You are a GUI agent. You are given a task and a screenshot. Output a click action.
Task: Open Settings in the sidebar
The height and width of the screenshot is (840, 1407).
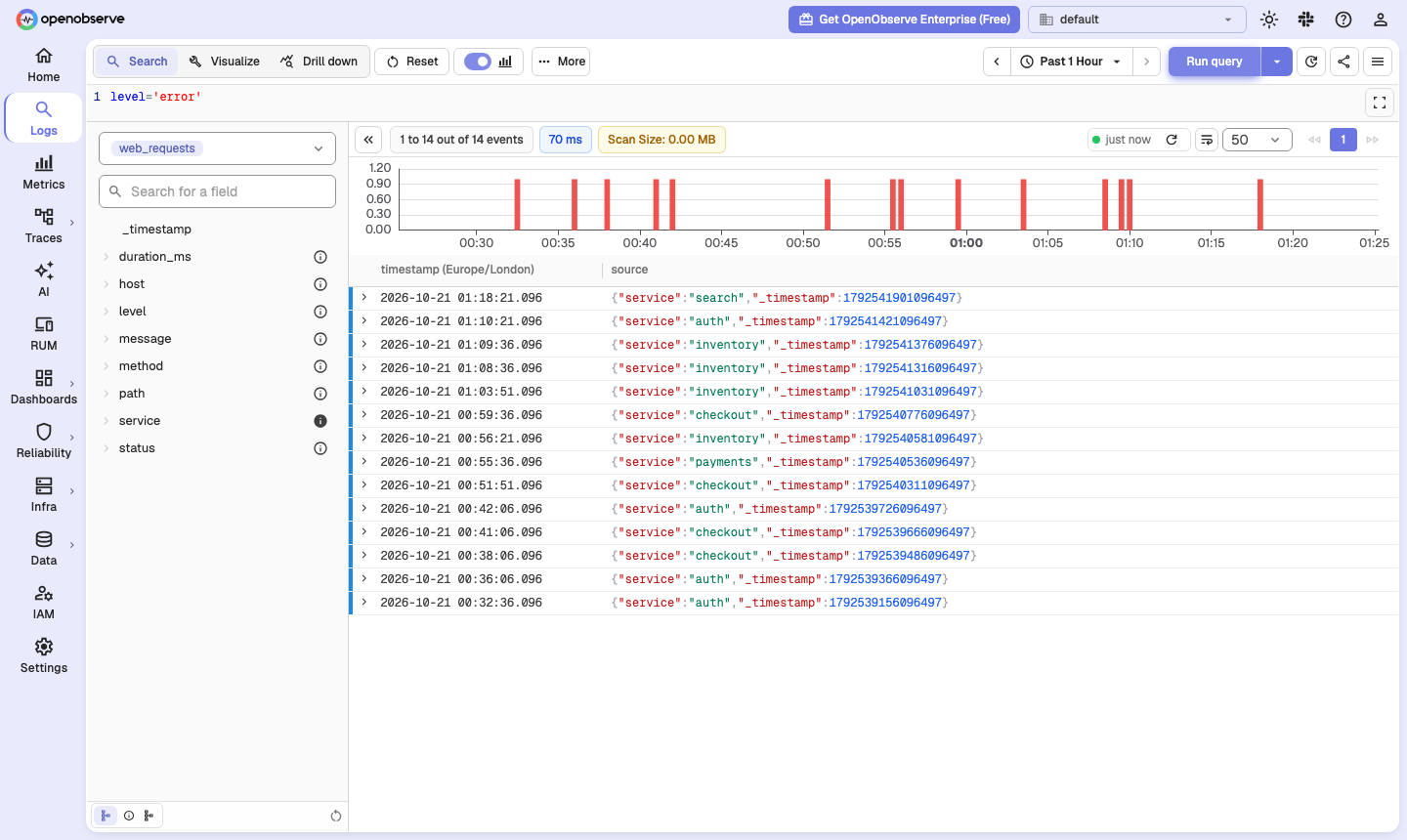pyautogui.click(x=44, y=655)
